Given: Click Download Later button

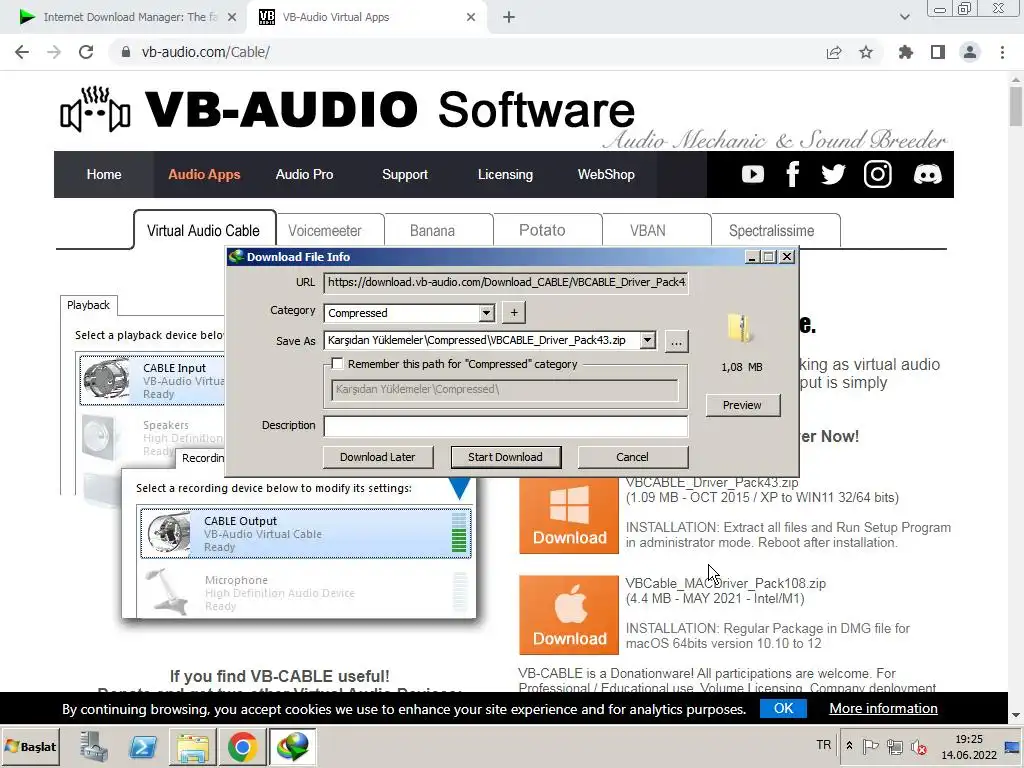Looking at the screenshot, I should point(377,457).
